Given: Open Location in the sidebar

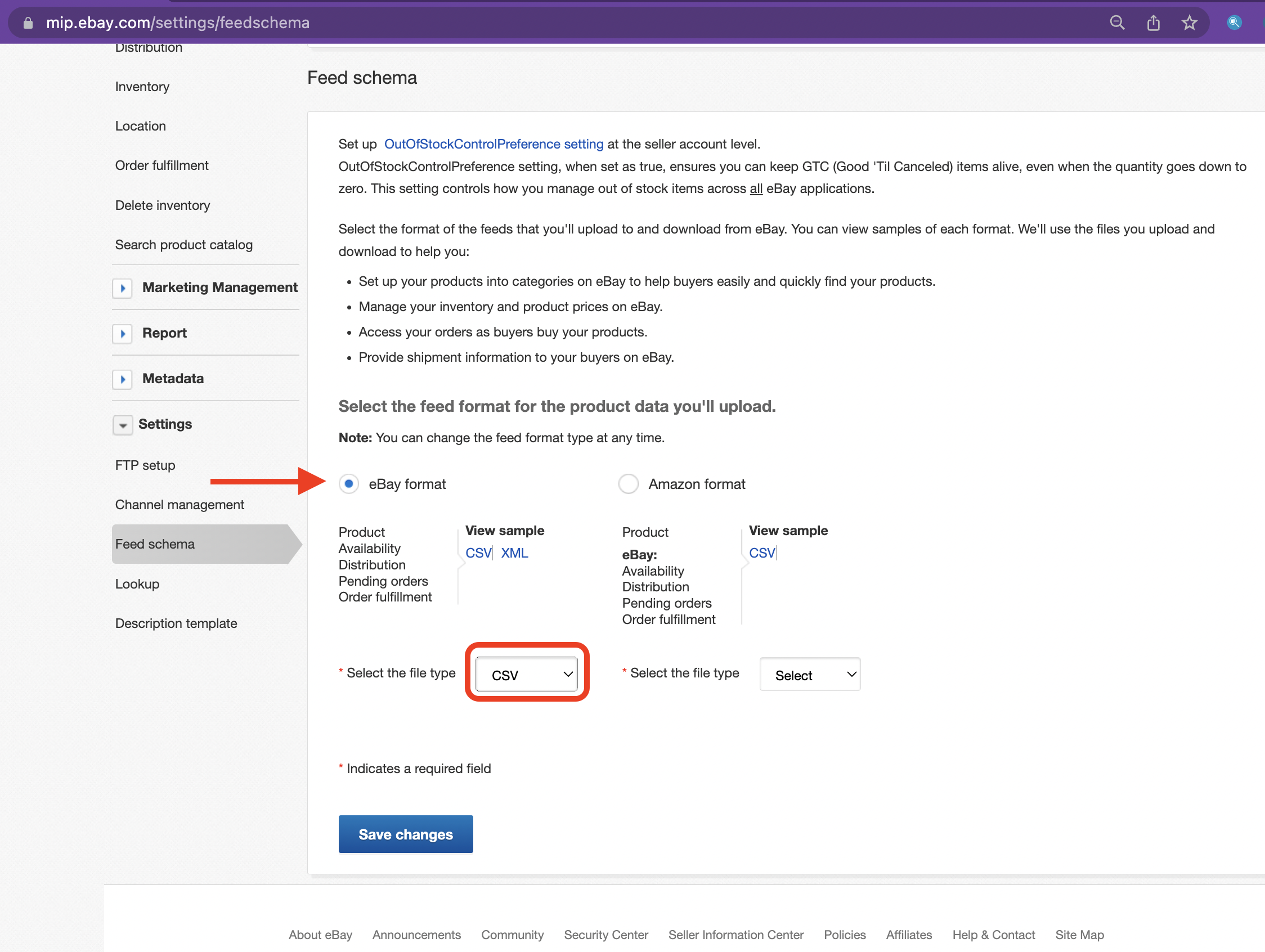Looking at the screenshot, I should tap(141, 126).
